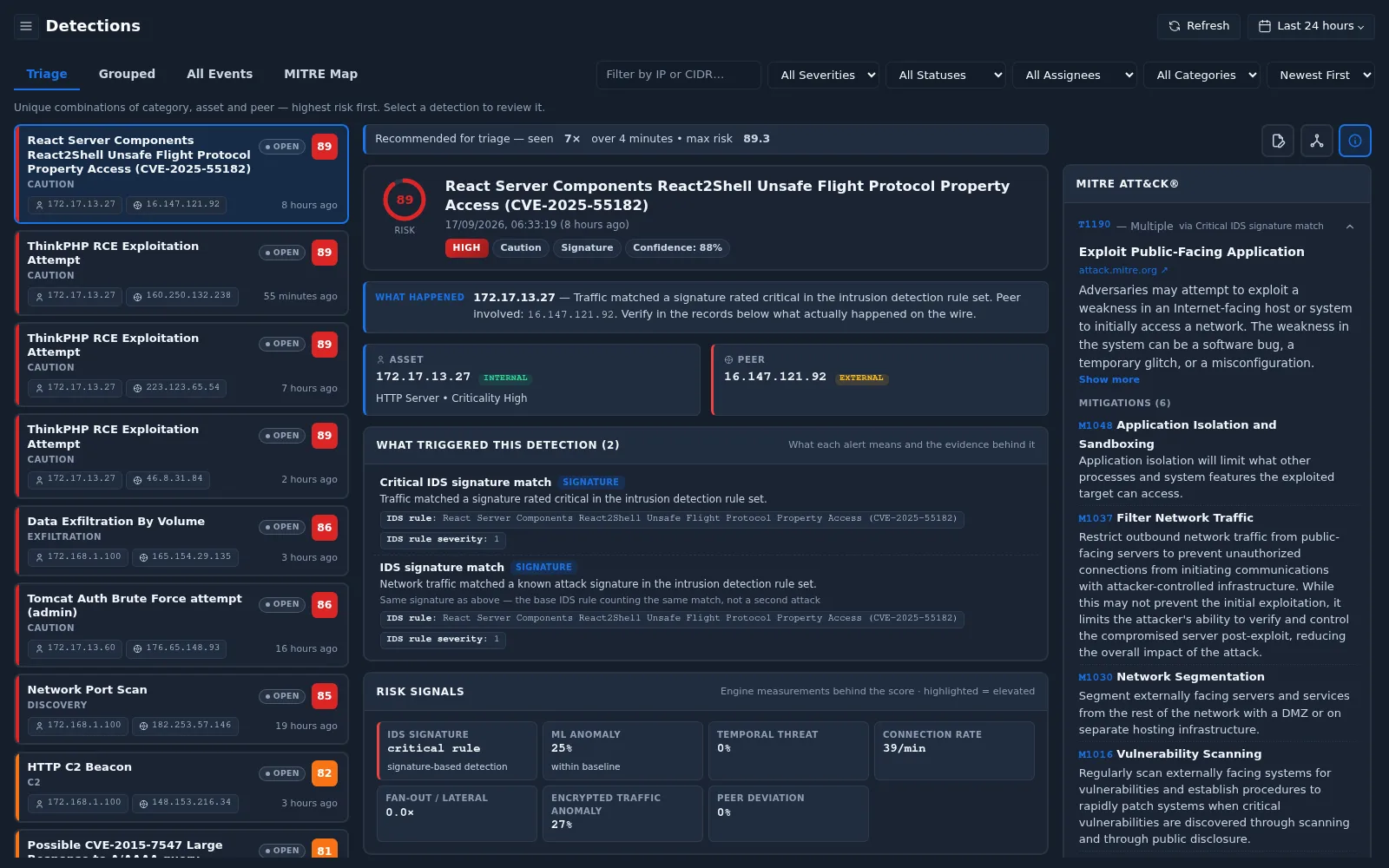
Task: Collapse the T1190 technique section chevron
Action: click(1350, 227)
